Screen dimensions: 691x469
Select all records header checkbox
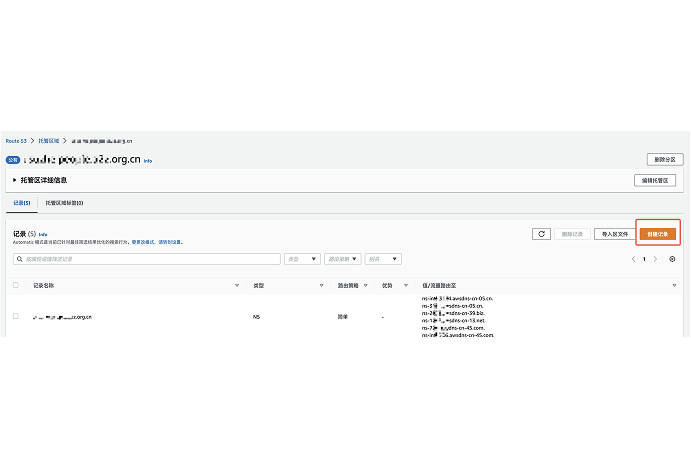[x=15, y=285]
